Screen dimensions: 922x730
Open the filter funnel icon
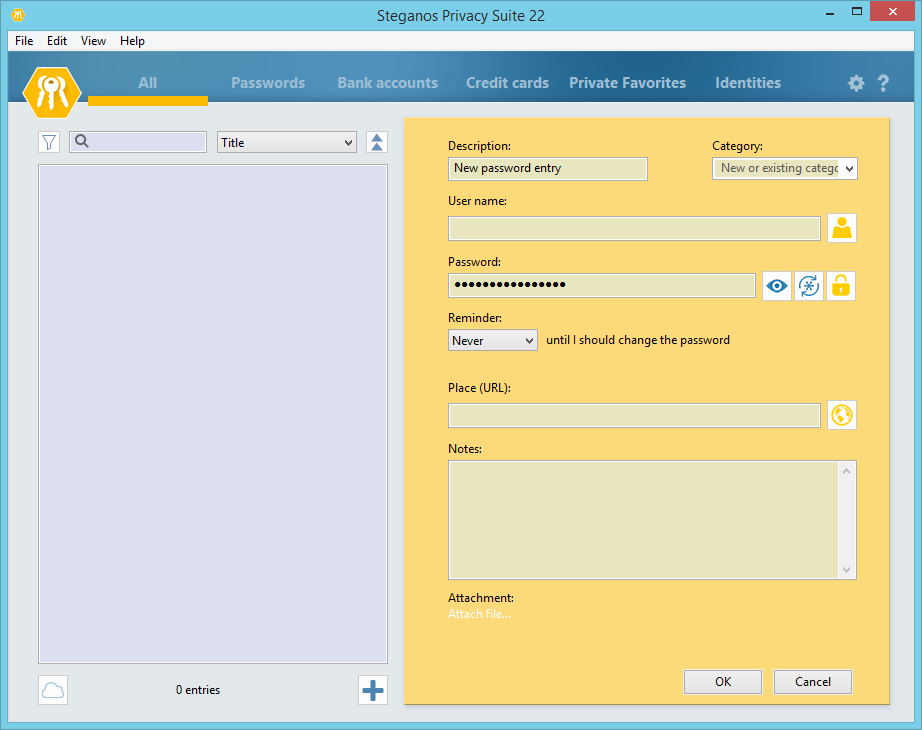[x=49, y=142]
